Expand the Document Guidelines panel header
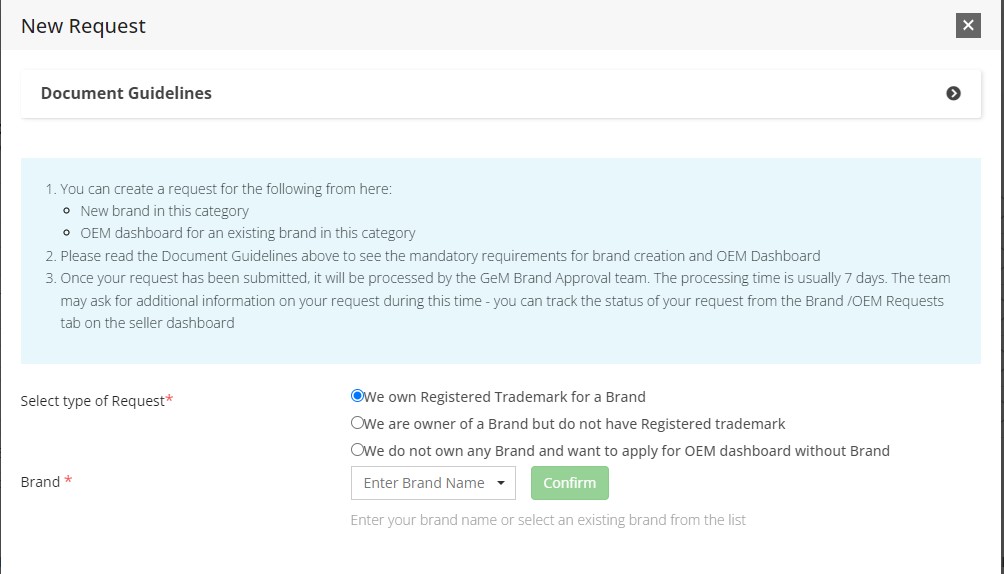 point(126,93)
